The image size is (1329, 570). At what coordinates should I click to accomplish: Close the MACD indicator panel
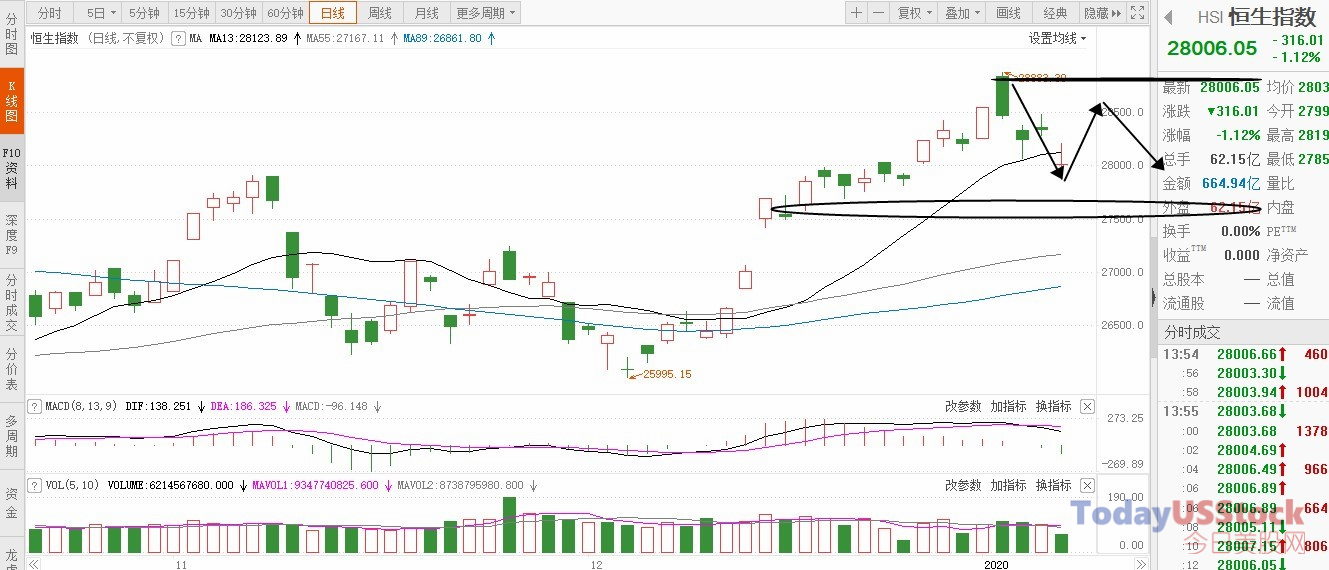[1088, 407]
